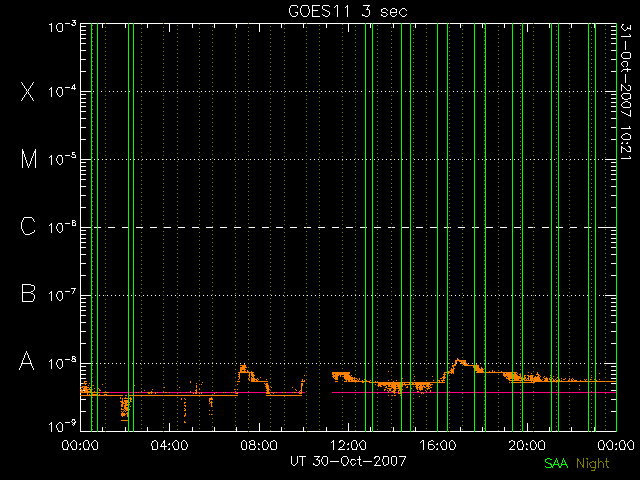Click the 16:00 time axis label

point(438,445)
